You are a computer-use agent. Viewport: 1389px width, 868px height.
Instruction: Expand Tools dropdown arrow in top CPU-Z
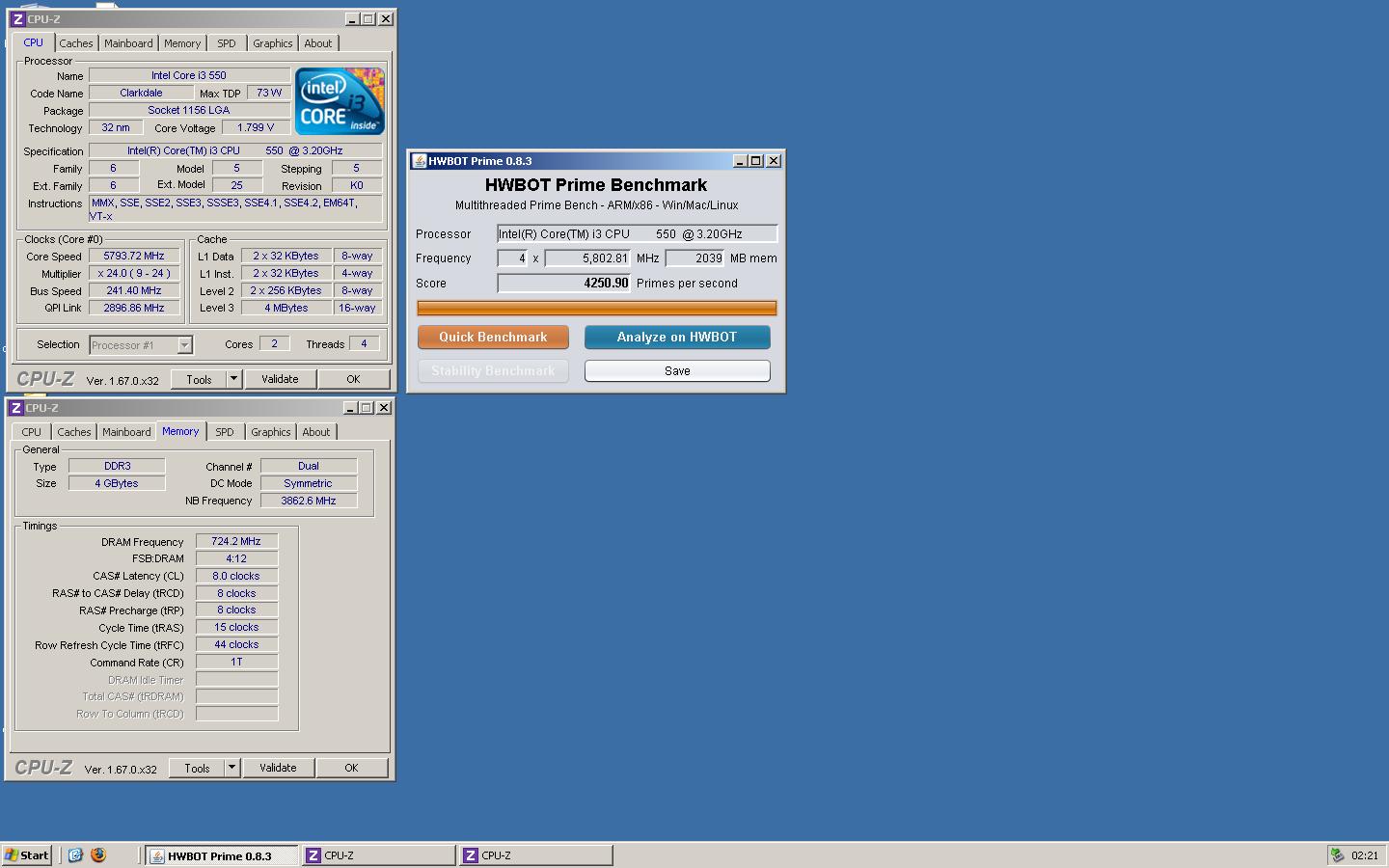pyautogui.click(x=233, y=379)
